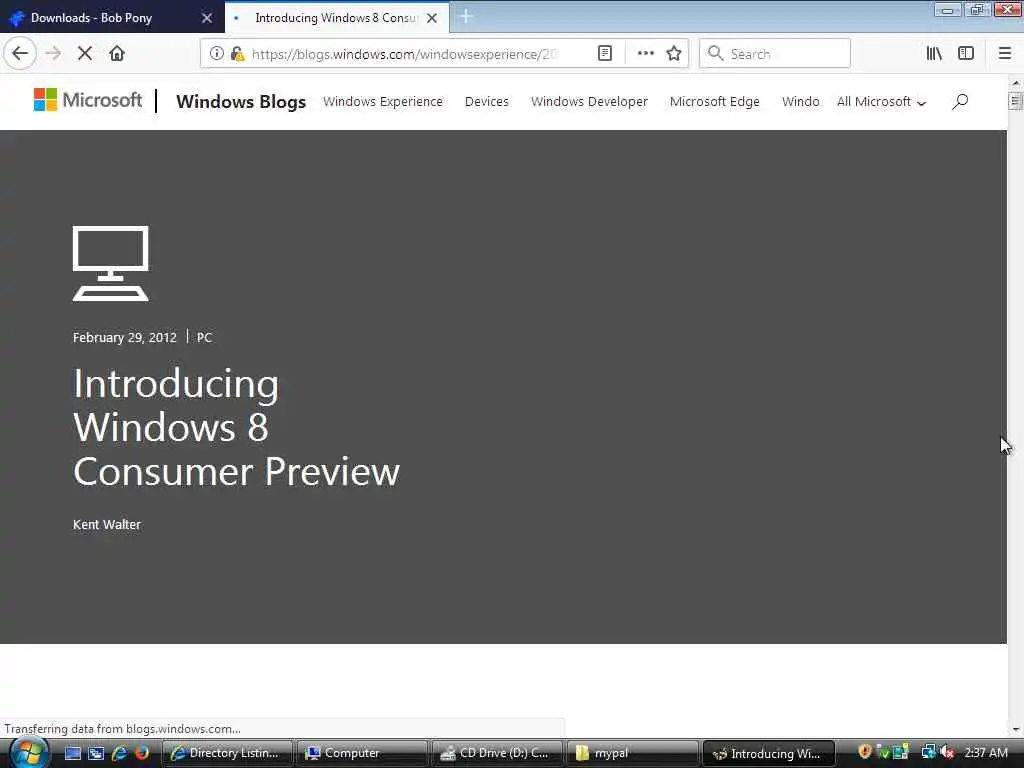Click the vertical scrollbar thumb
This screenshot has width=1024, height=768.
point(1016,101)
